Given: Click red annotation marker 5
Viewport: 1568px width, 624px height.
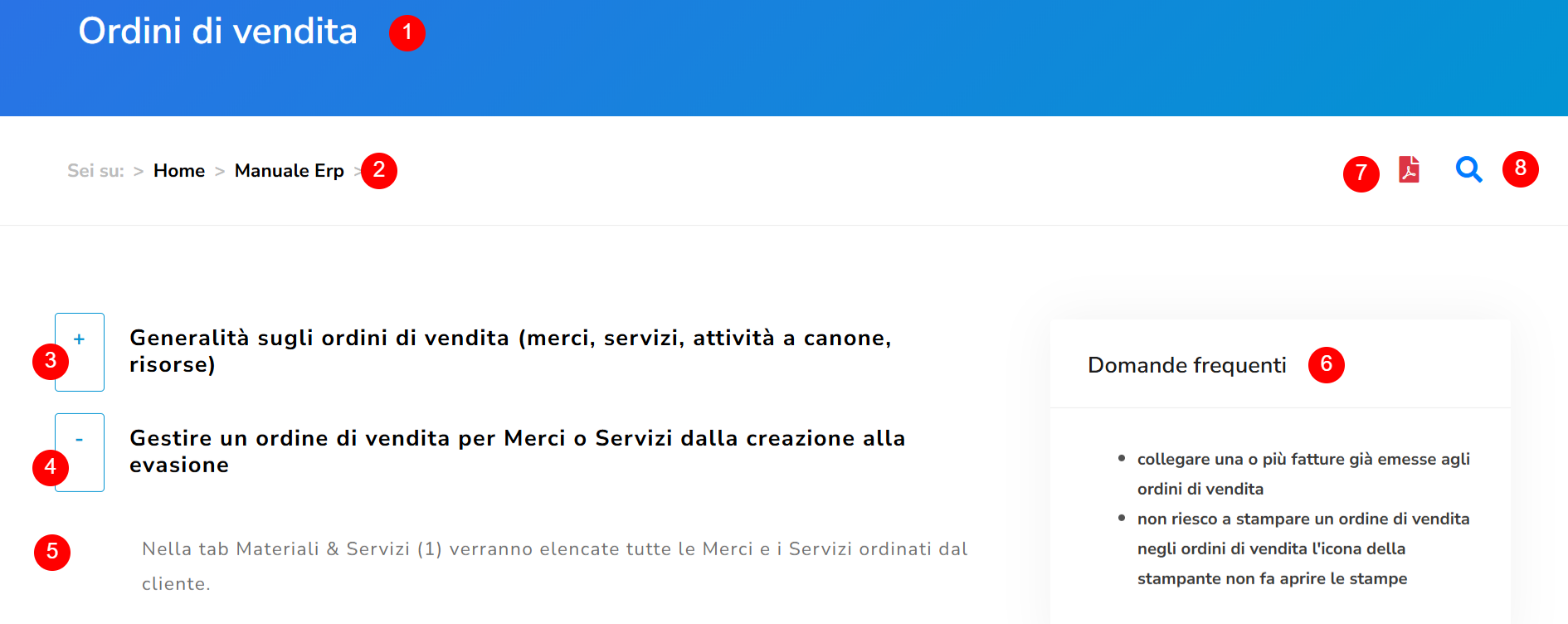Looking at the screenshot, I should pyautogui.click(x=52, y=553).
